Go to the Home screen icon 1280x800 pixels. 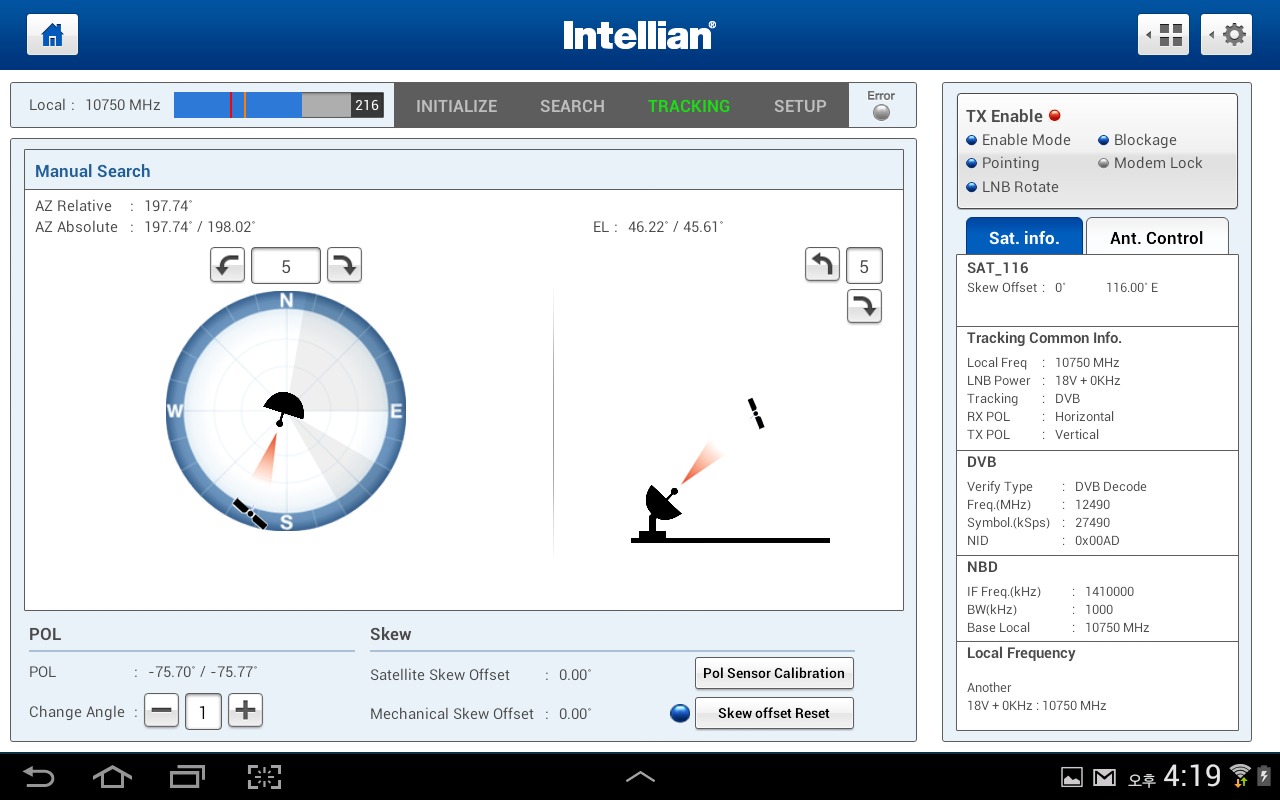(52, 35)
